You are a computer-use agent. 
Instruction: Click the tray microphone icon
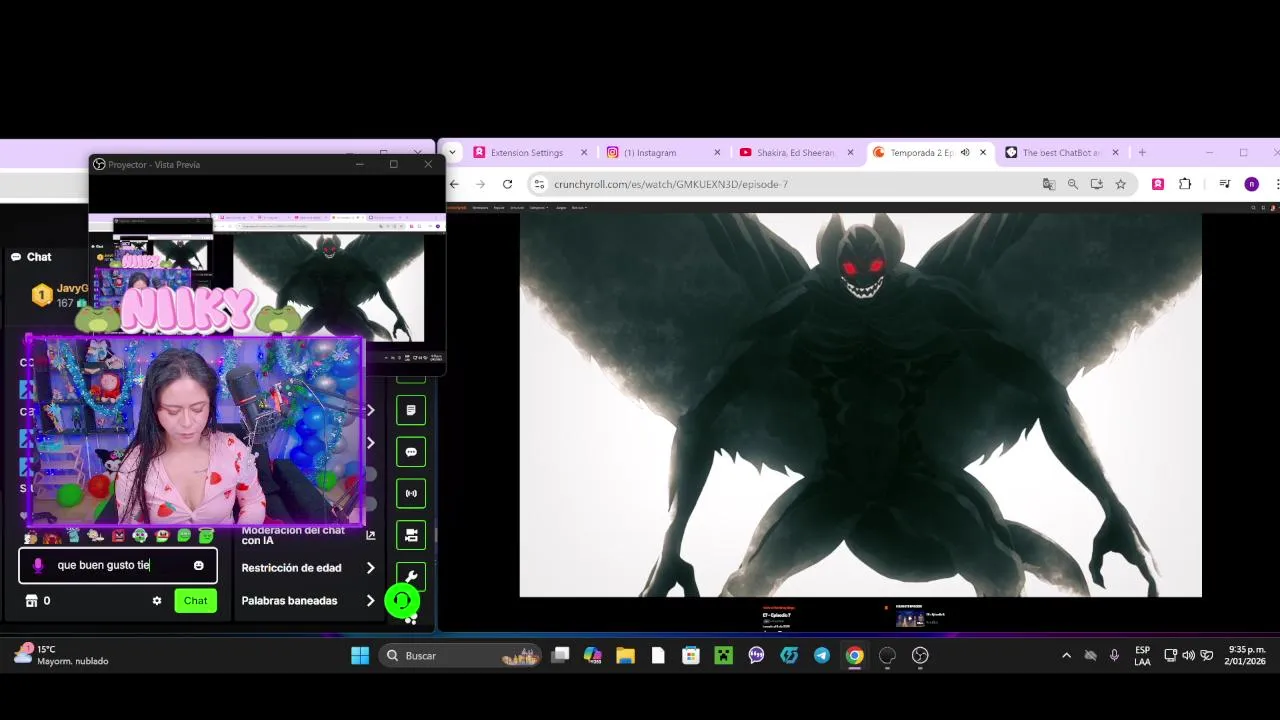[x=1114, y=656]
